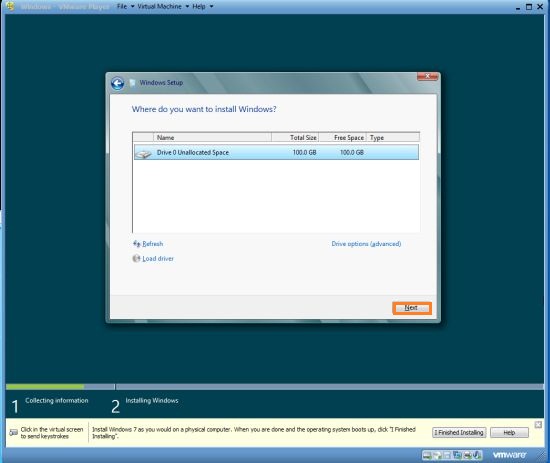Viewport: 550px width, 463px height.
Task: Expand the Virtual Machine dropdown arrow
Action: click(187, 6)
